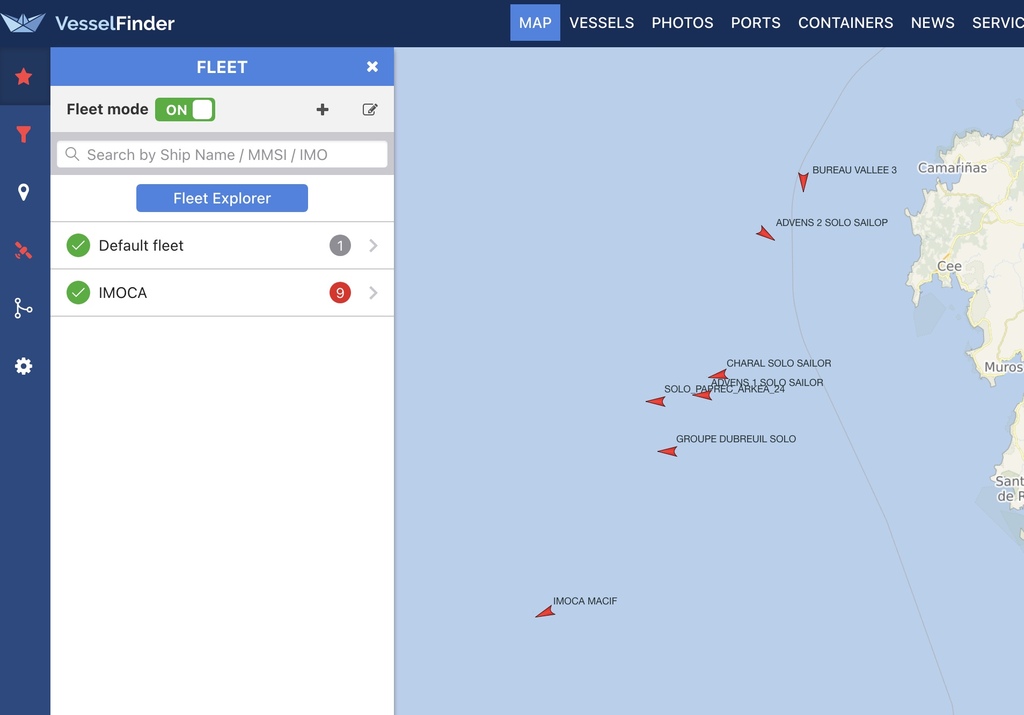Select the IMOCA fleet row label
Viewport: 1024px width, 715px height.
123,293
